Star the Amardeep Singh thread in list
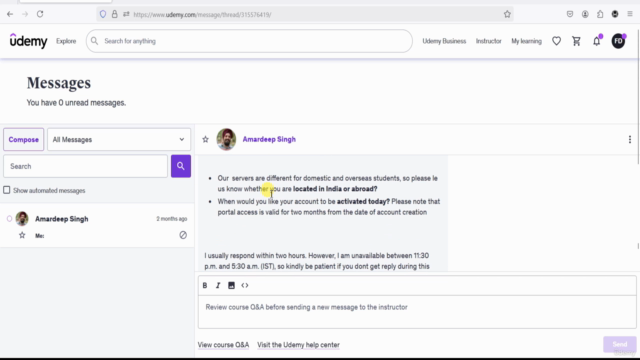This screenshot has width=640, height=360. click(22, 235)
